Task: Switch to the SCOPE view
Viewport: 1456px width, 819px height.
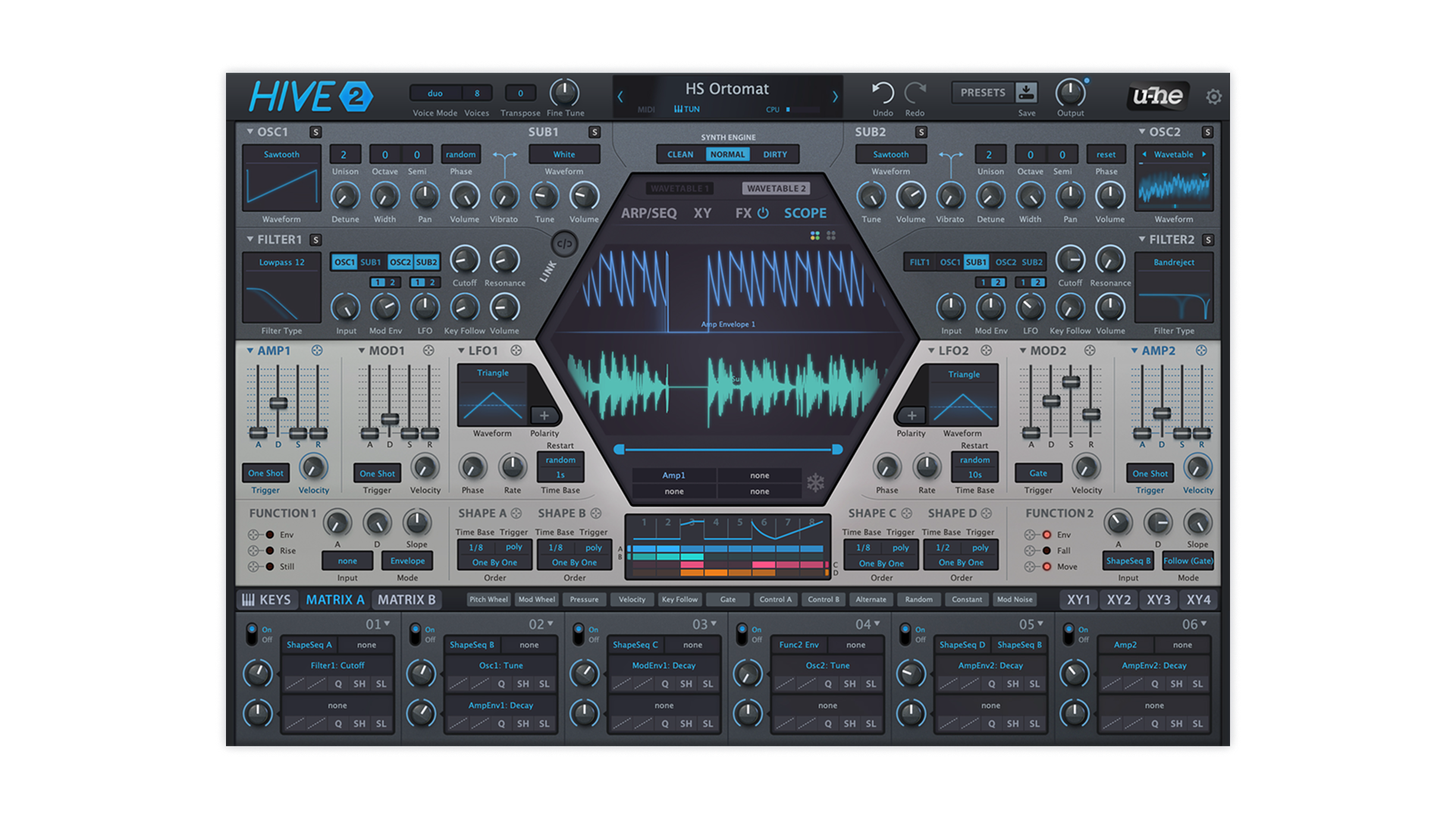Action: pos(805,213)
